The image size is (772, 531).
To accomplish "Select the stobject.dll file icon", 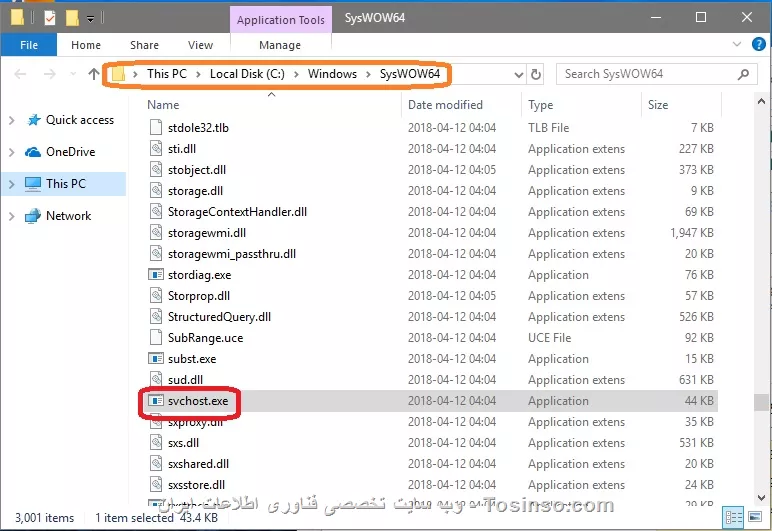I will point(156,170).
